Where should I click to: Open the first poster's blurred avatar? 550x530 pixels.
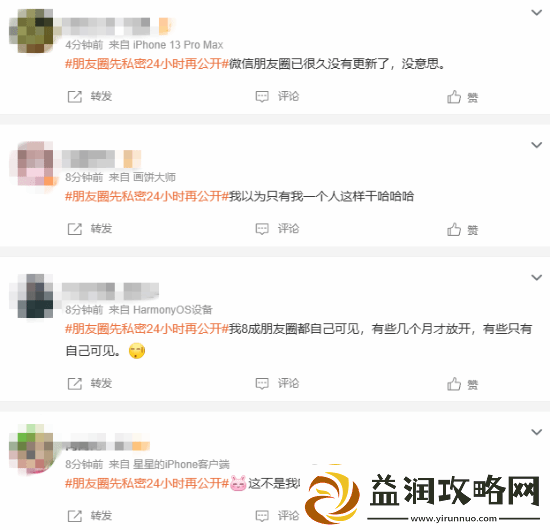point(31,31)
